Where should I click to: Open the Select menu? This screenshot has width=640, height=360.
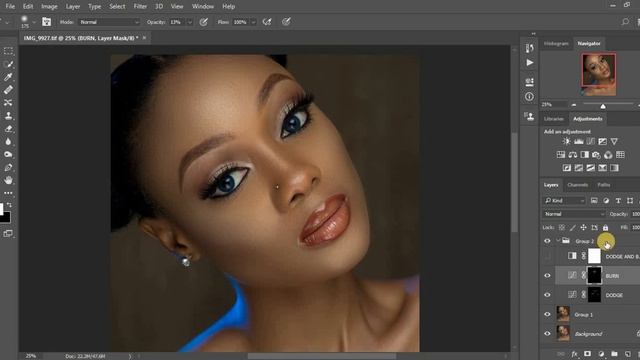[x=117, y=7]
